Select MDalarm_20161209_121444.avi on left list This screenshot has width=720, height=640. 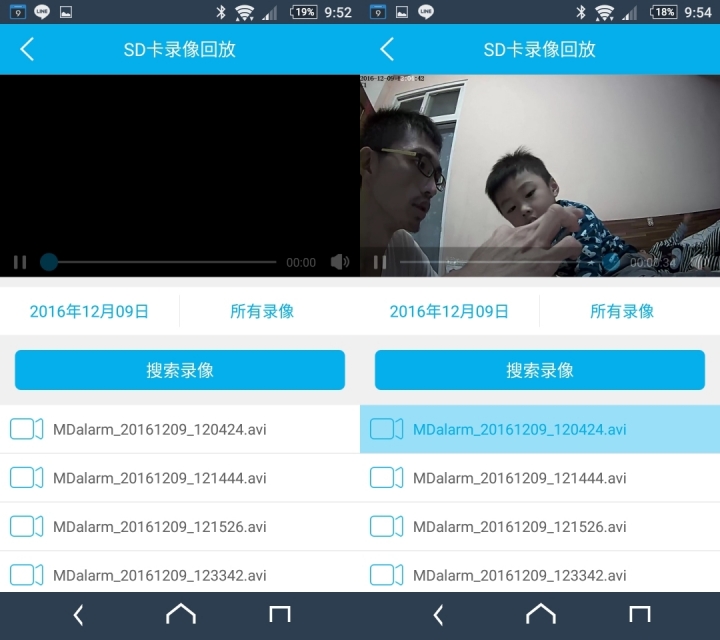tap(180, 478)
